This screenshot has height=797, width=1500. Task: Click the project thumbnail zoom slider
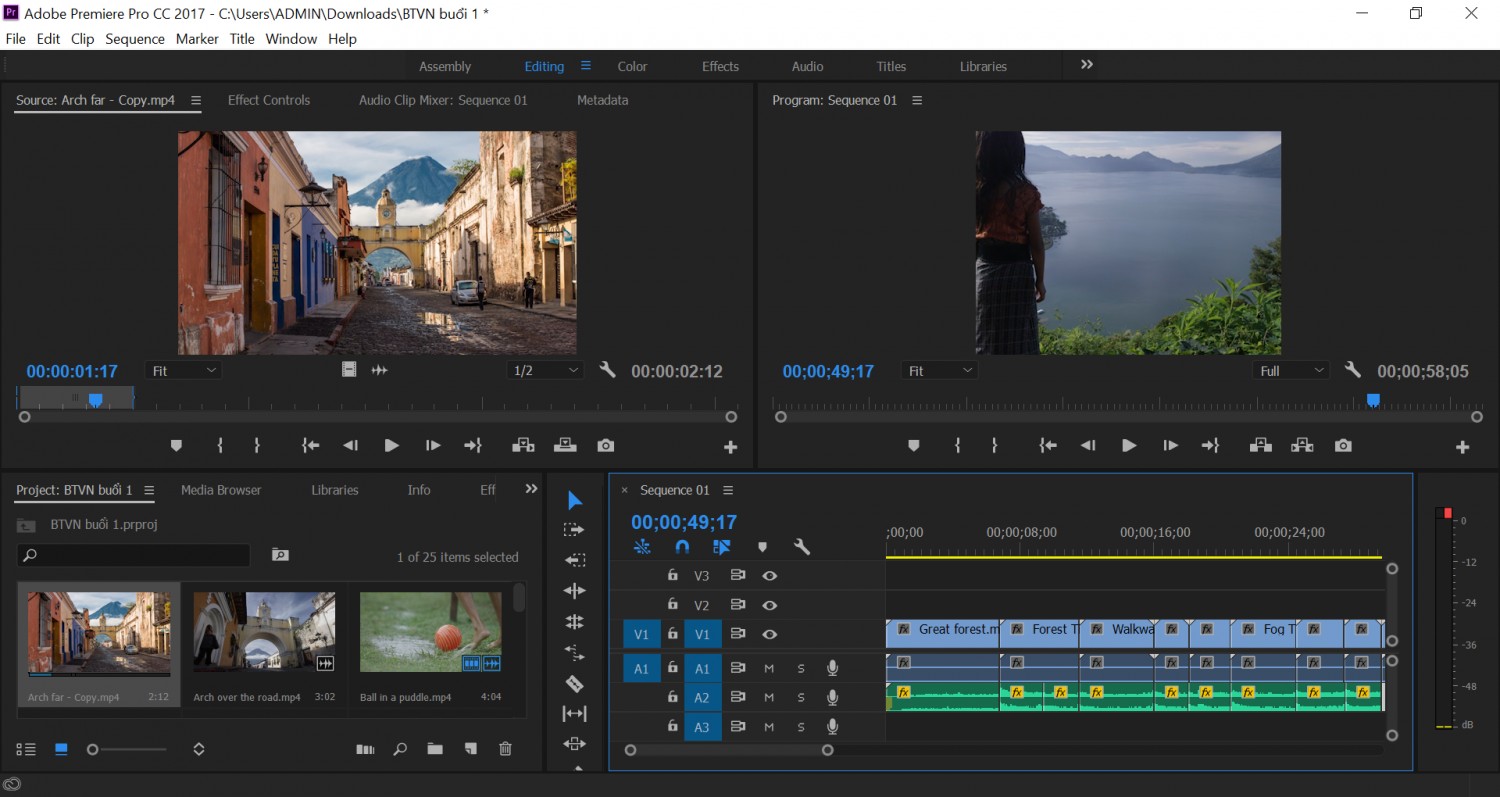128,749
